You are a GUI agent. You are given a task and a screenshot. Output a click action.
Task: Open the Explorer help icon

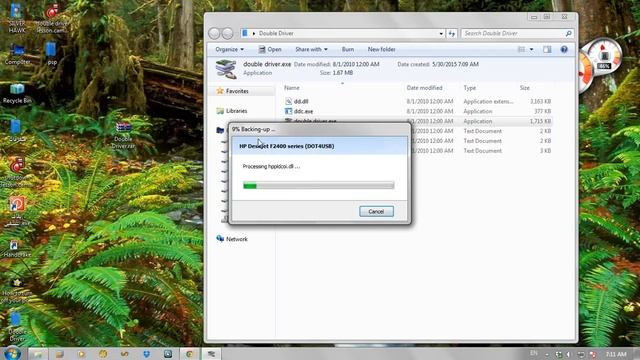[x=564, y=49]
